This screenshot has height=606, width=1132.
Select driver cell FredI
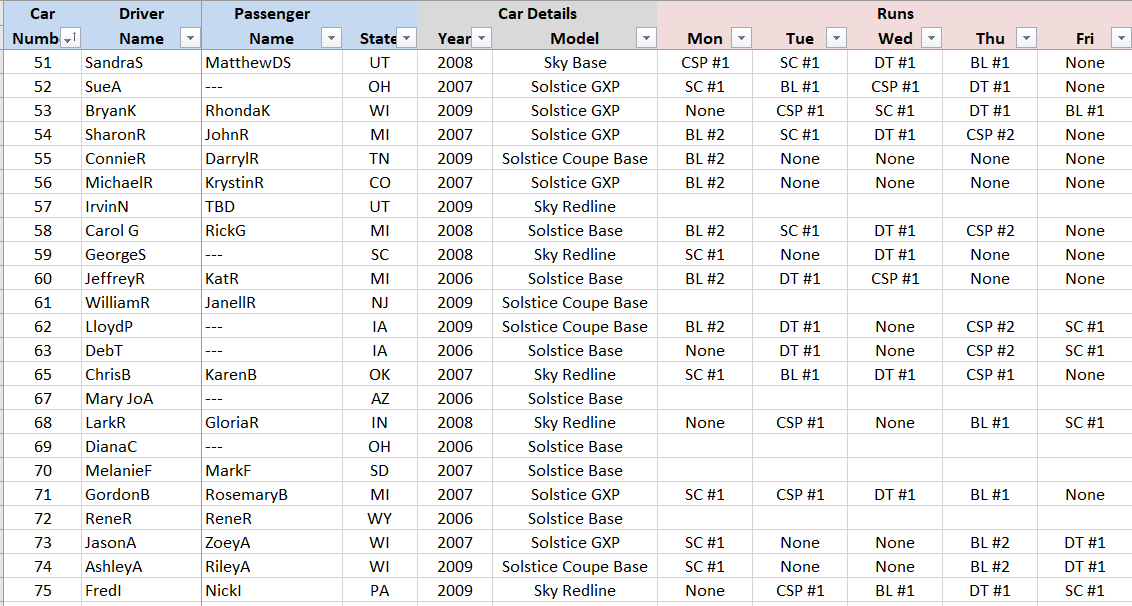click(142, 591)
